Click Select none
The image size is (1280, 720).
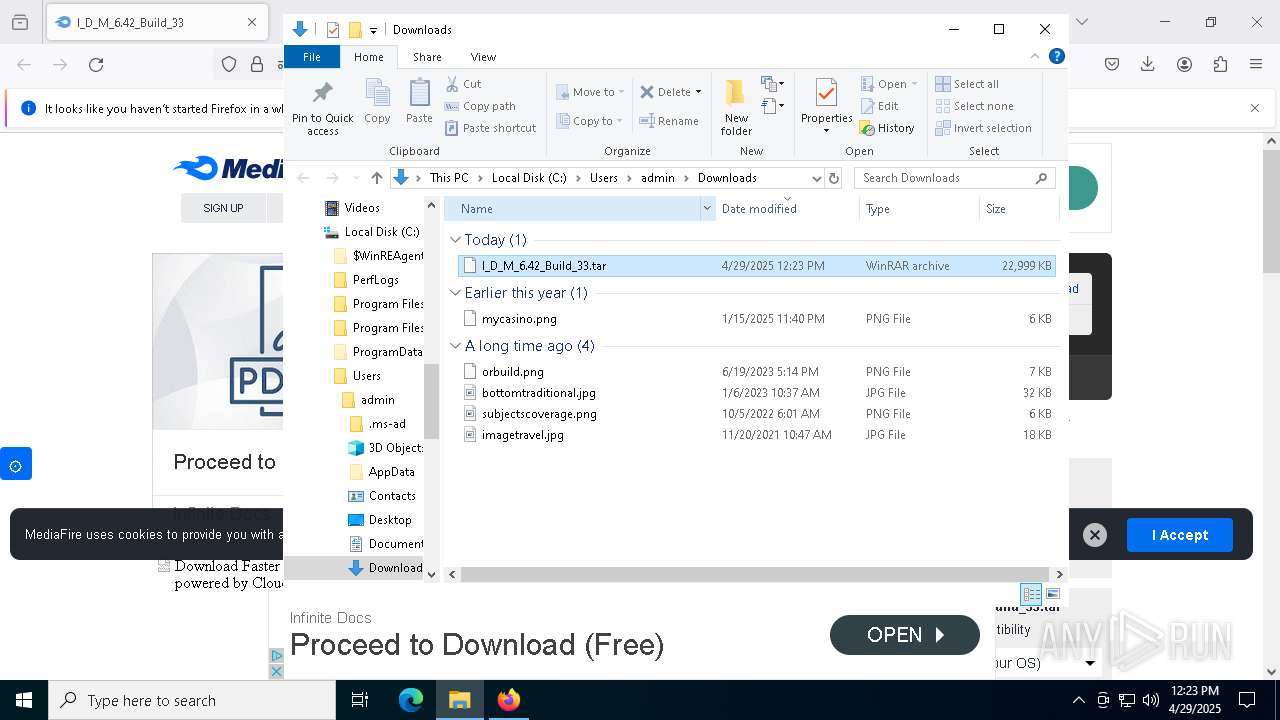pos(974,106)
